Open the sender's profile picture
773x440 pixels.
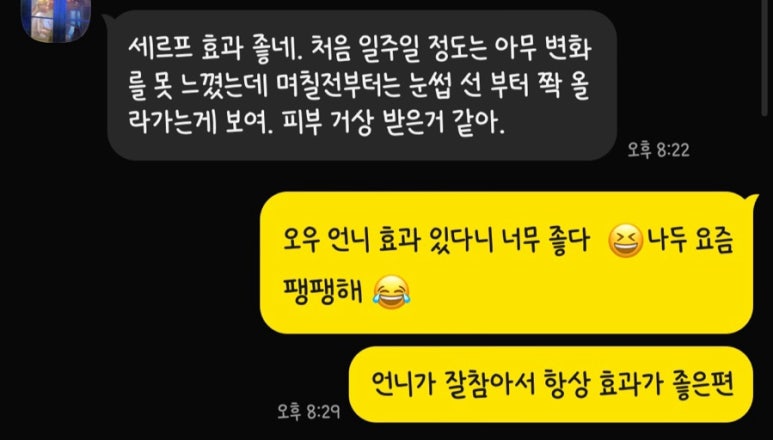click(x=56, y=20)
